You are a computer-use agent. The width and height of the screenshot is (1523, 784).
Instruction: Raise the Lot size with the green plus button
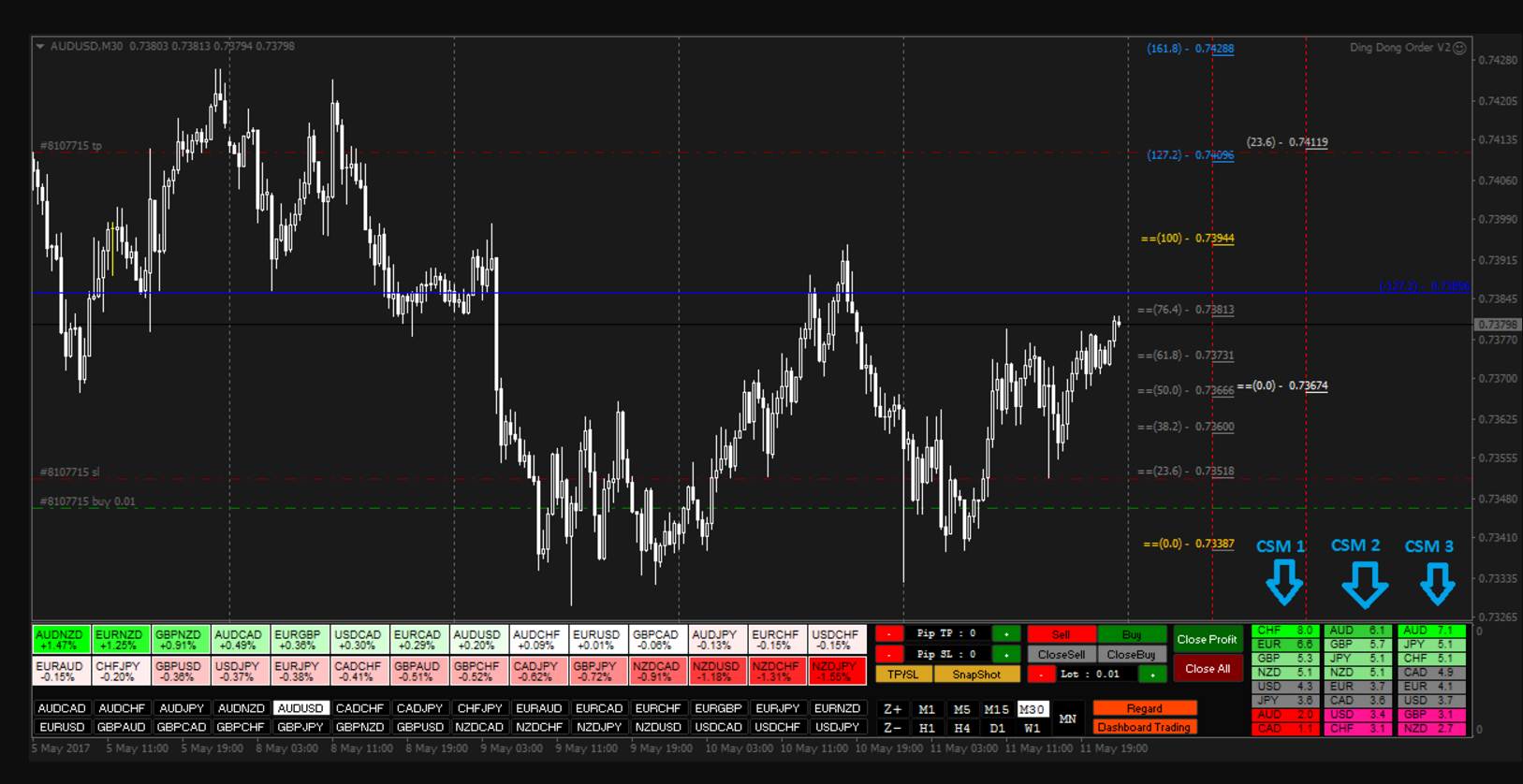point(1152,674)
